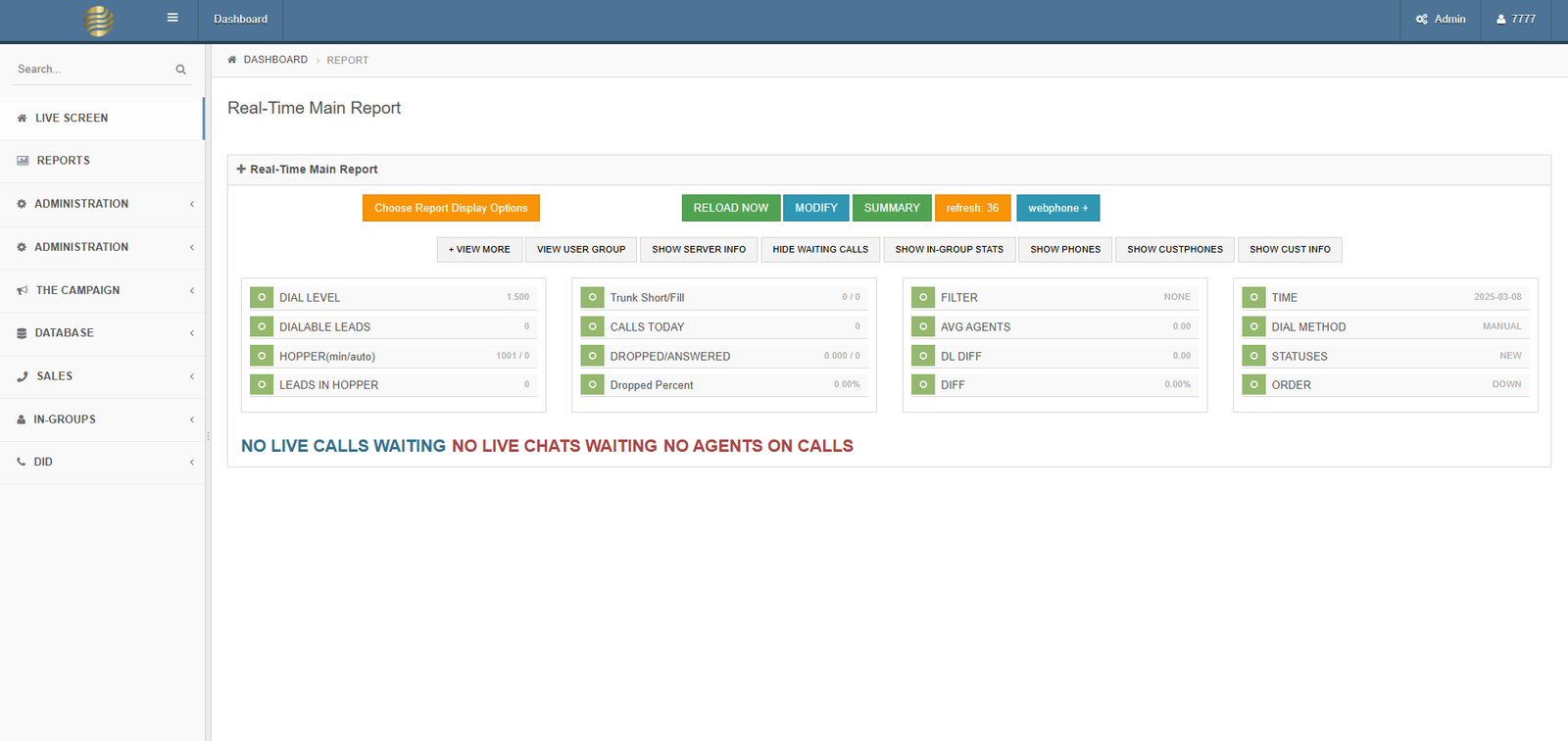Click the green icon beside HOPPER(min/auto)
The width and height of the screenshot is (1568, 741).
pyautogui.click(x=262, y=356)
